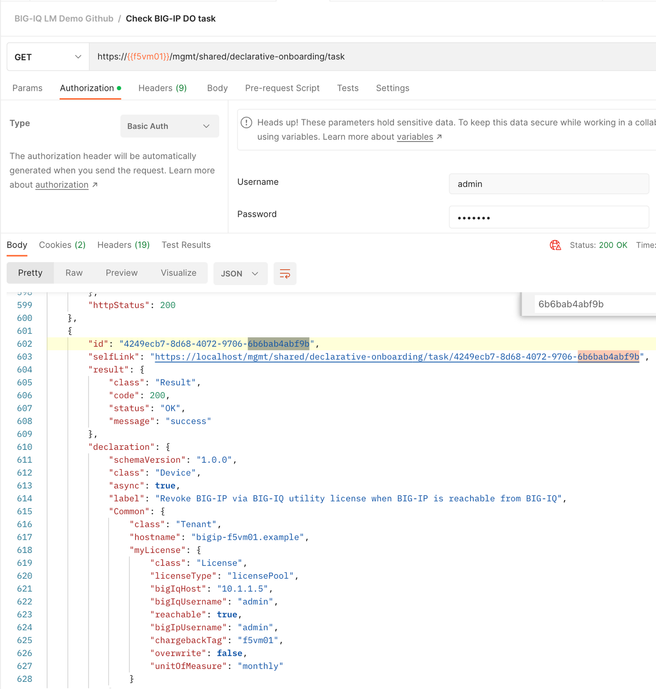Open the request Headers (9) tab
This screenshot has height=689, width=656.
coord(162,88)
